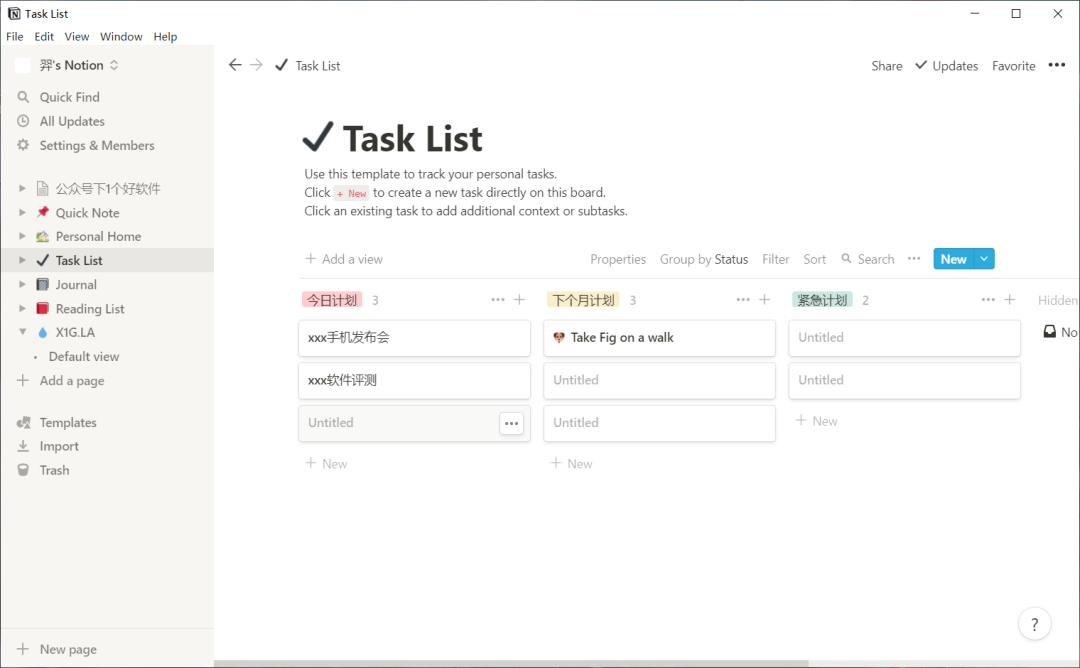Click the pink 今日计划 status tag
Screen dimensions: 1080x668
tap(332, 300)
